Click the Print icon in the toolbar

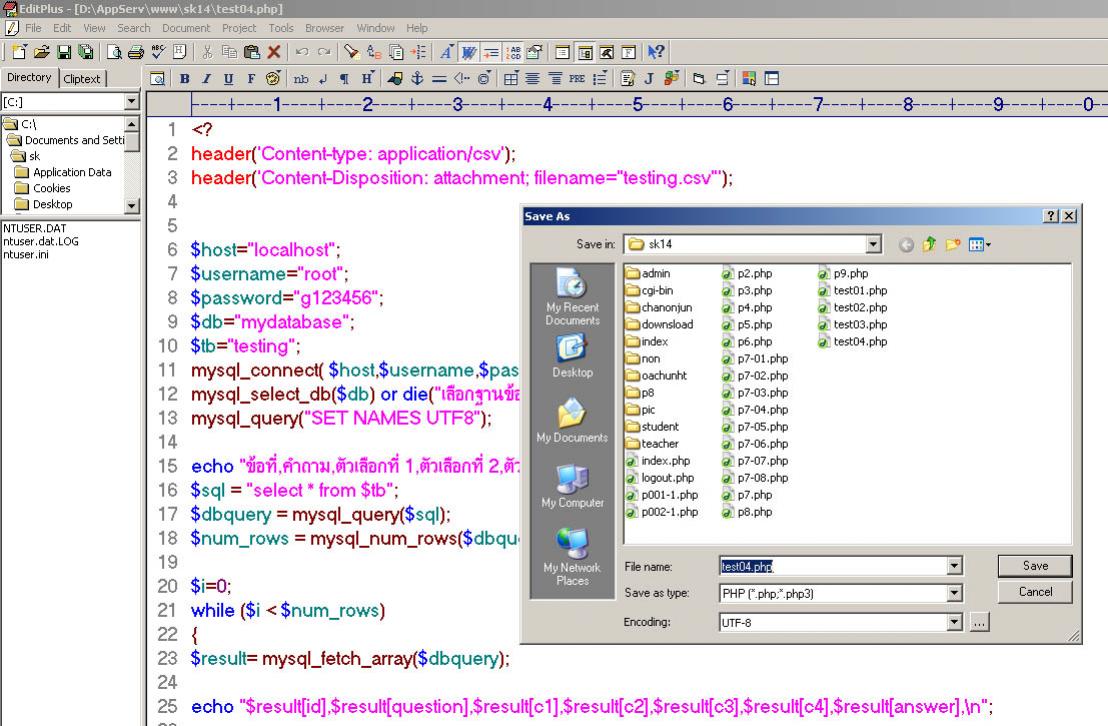point(136,52)
